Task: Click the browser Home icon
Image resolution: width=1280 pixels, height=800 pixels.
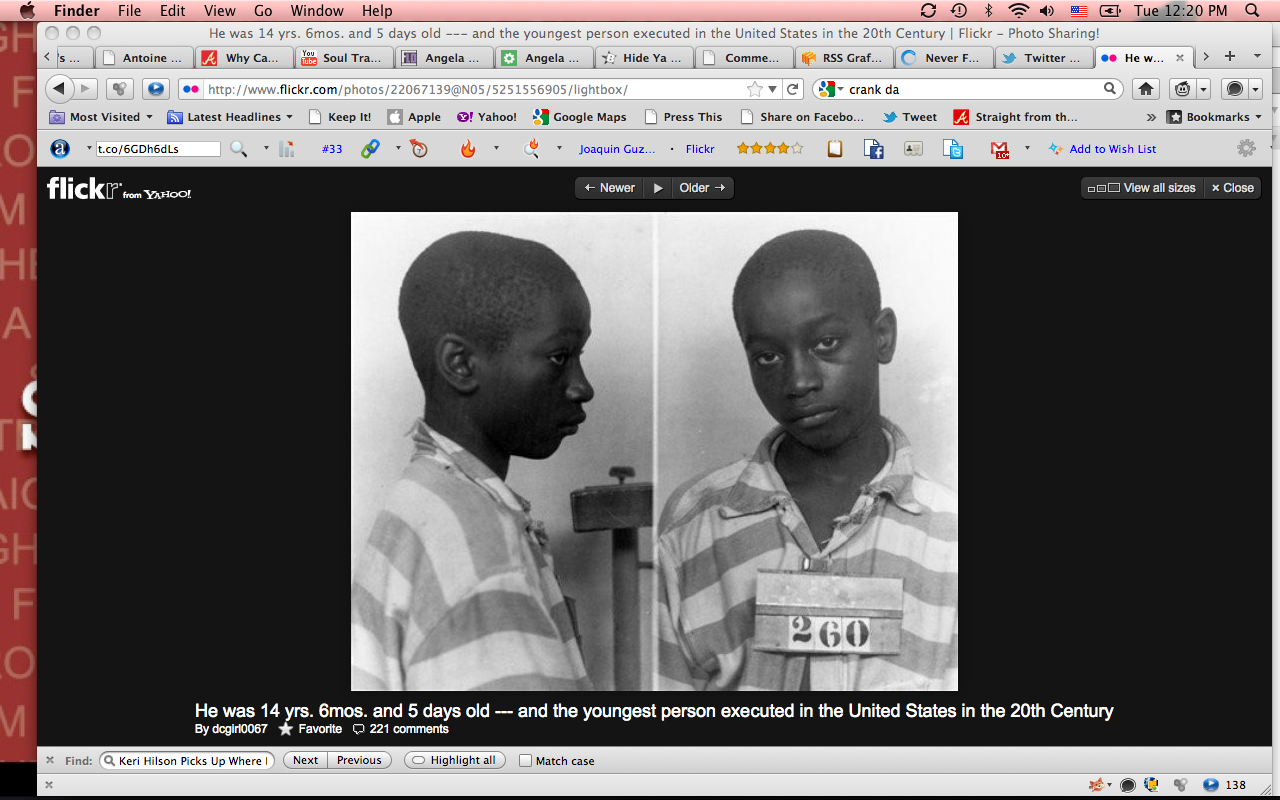Action: click(x=1146, y=89)
